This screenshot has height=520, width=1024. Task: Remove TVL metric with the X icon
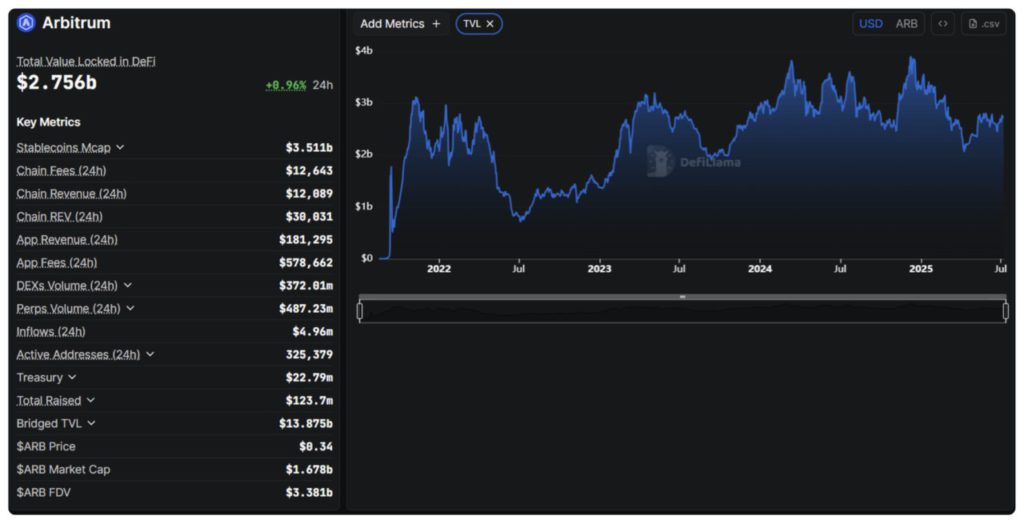click(490, 24)
